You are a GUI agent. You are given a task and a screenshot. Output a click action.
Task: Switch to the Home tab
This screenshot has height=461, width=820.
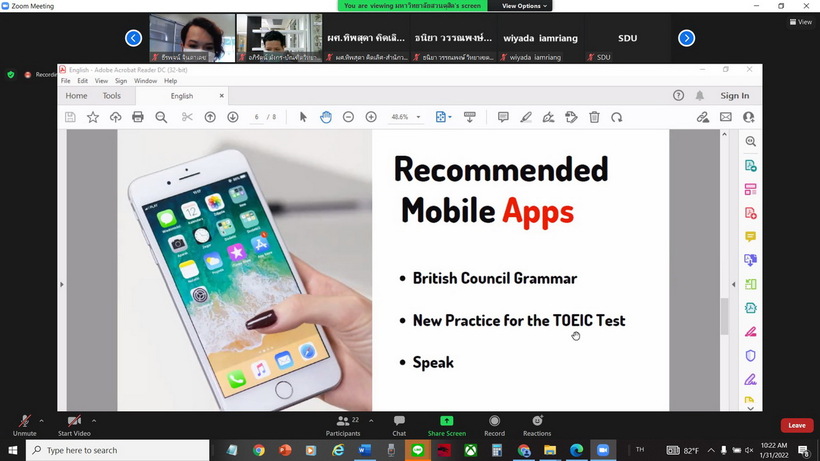(76, 96)
